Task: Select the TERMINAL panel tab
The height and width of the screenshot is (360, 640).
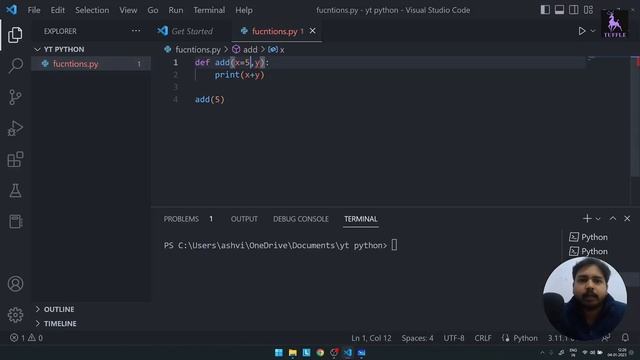Action: (x=361, y=219)
